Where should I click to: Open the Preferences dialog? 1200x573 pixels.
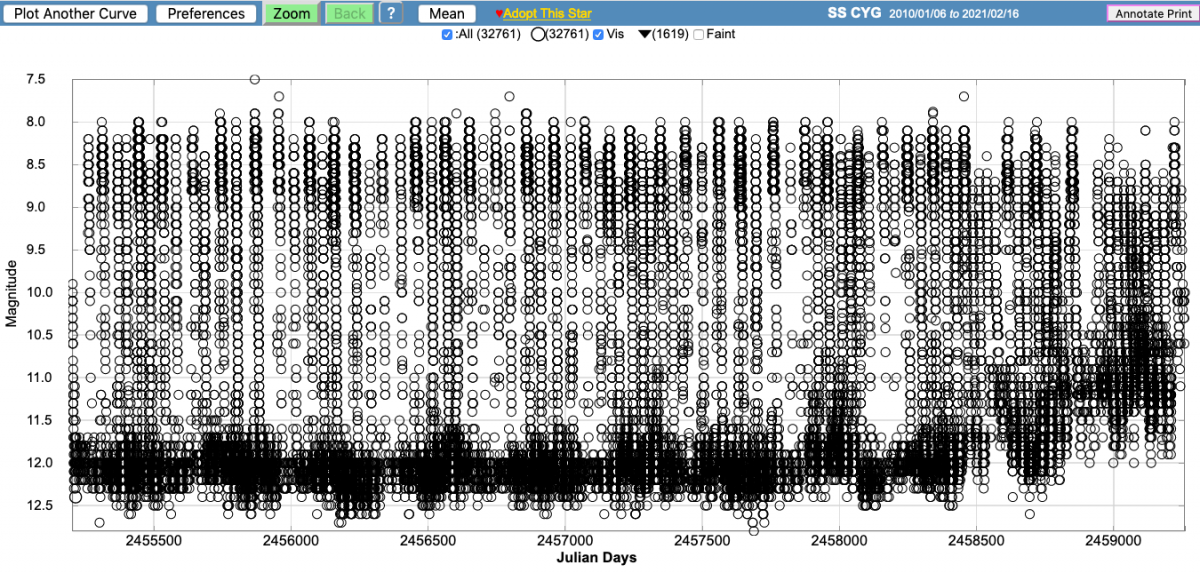[206, 14]
